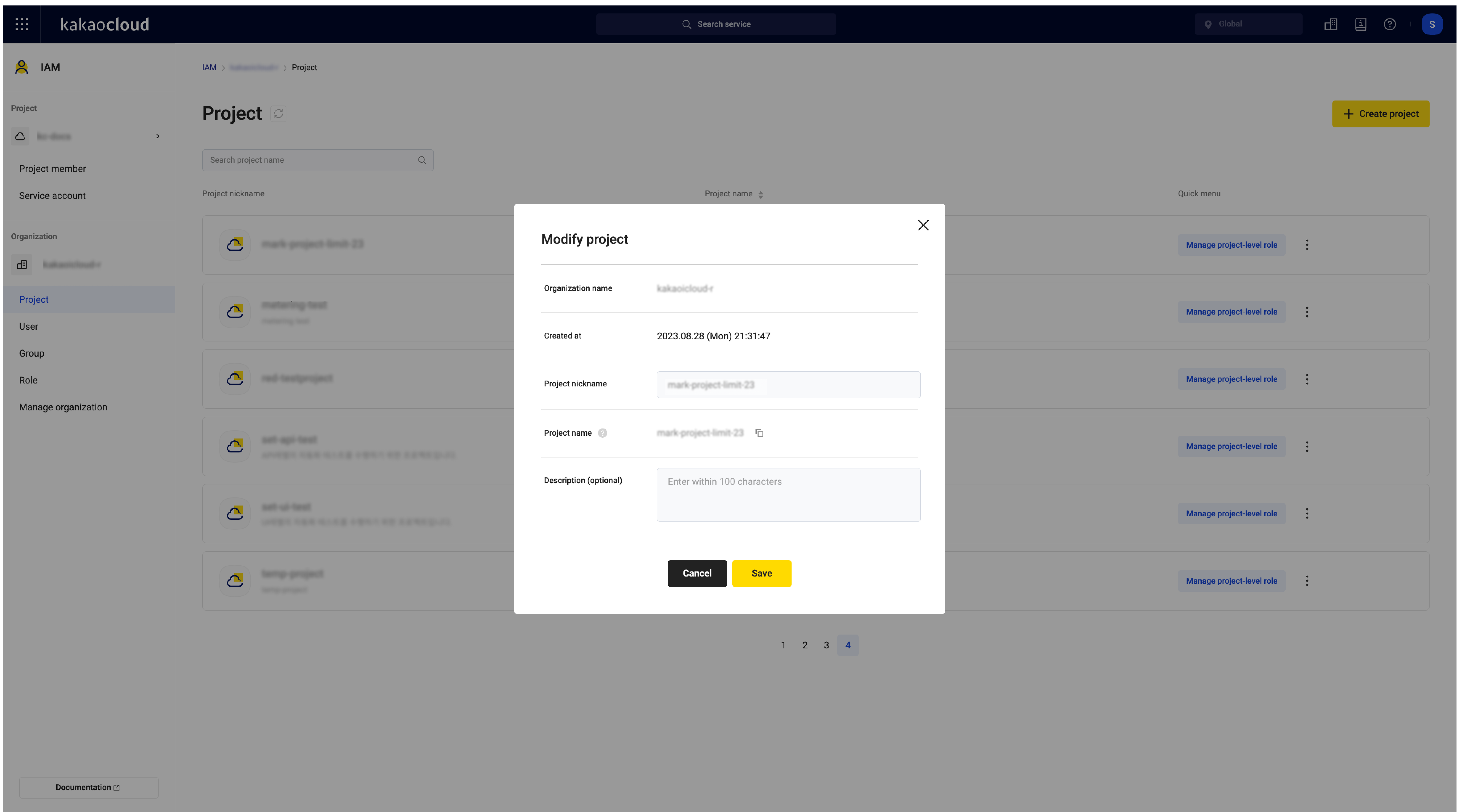
Task: Click the kakaocloud logo
Action: click(105, 24)
